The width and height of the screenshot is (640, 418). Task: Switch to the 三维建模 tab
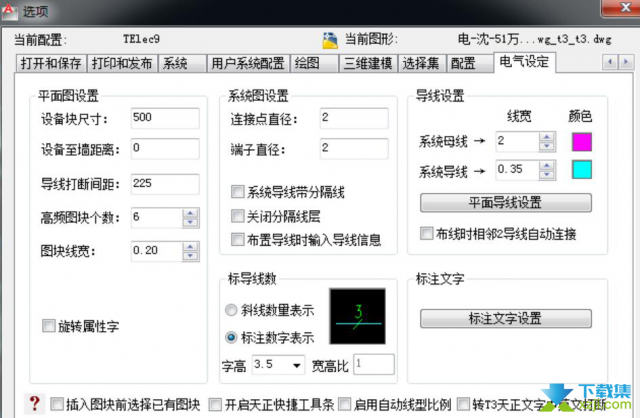368,64
